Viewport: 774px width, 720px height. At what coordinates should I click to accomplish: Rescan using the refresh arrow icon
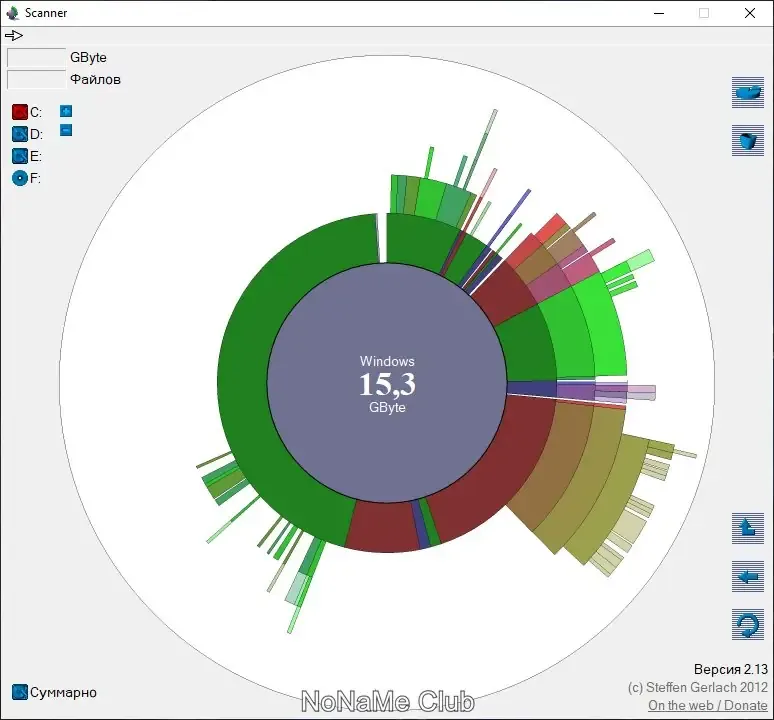tap(748, 624)
